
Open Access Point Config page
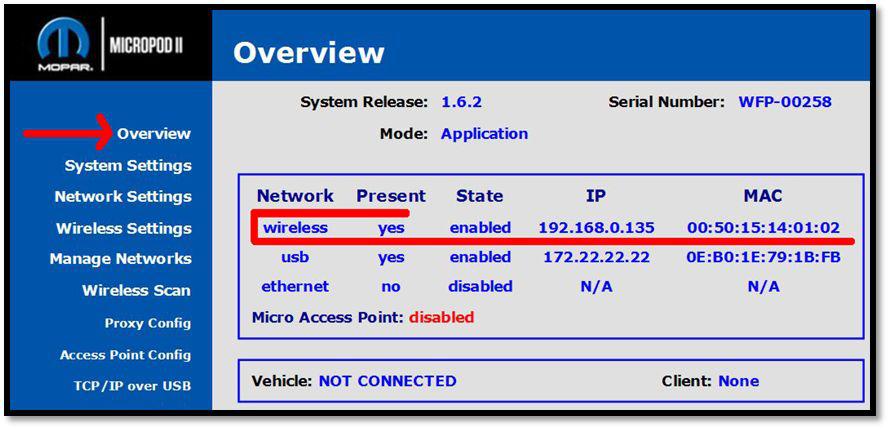pos(125,355)
